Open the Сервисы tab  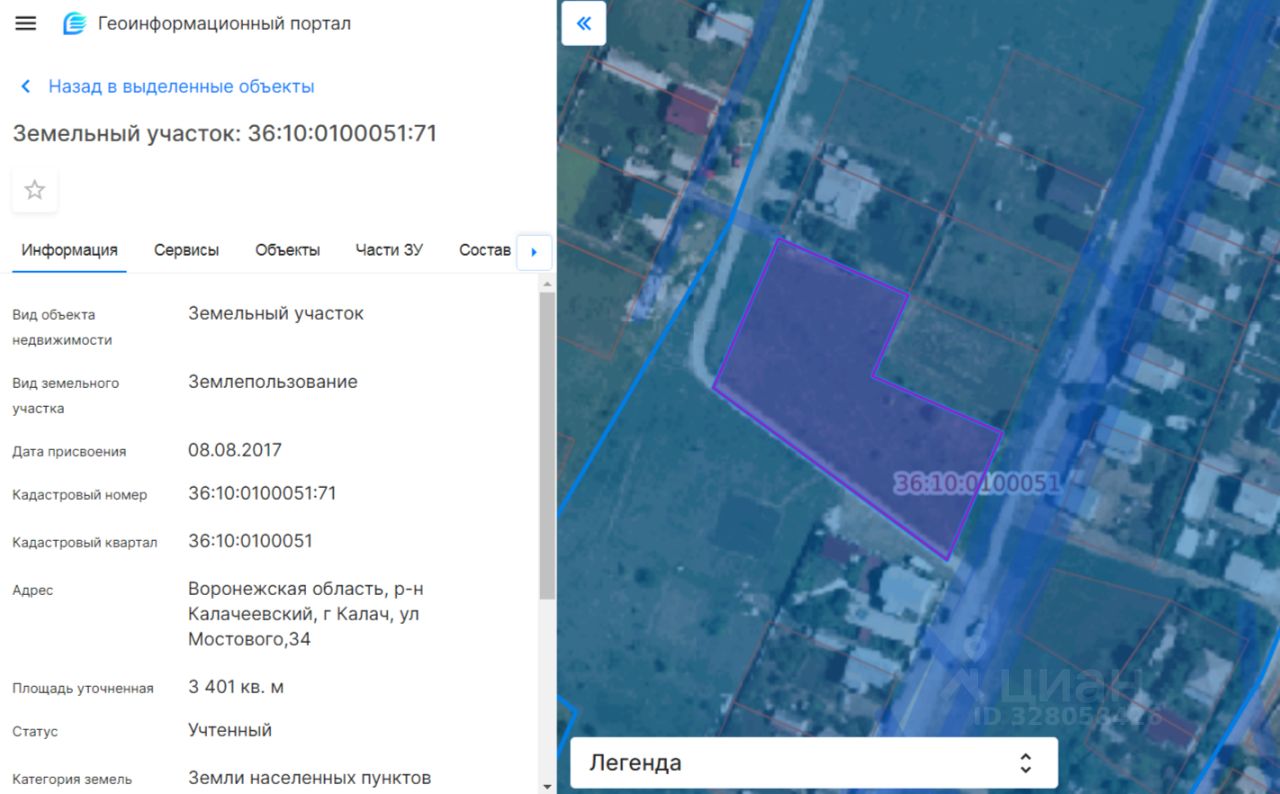tap(186, 250)
